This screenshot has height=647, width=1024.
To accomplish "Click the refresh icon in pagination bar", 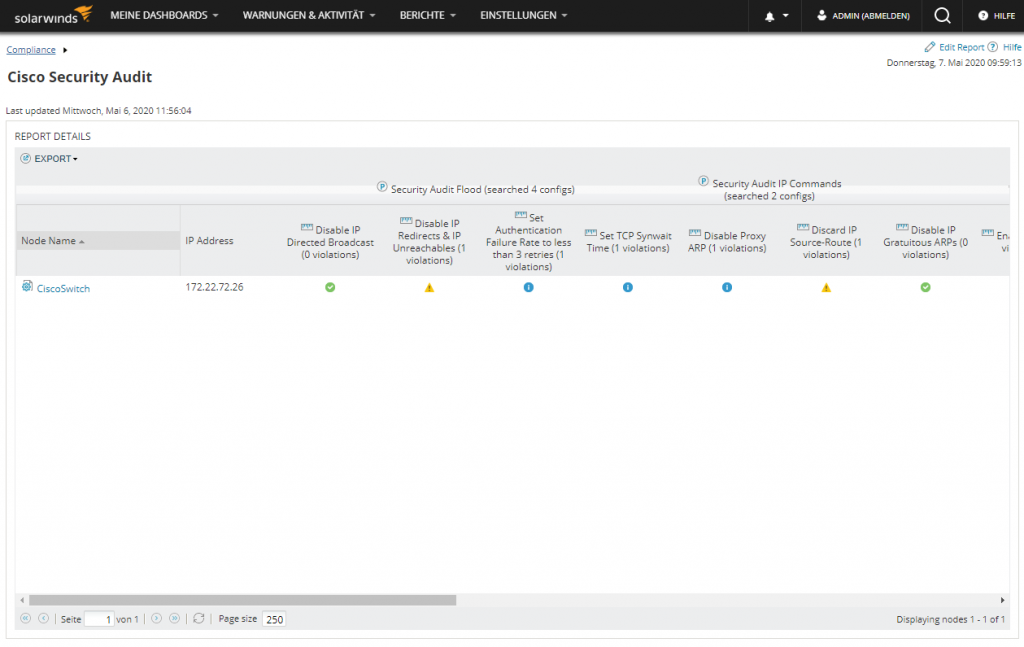I will (x=199, y=619).
